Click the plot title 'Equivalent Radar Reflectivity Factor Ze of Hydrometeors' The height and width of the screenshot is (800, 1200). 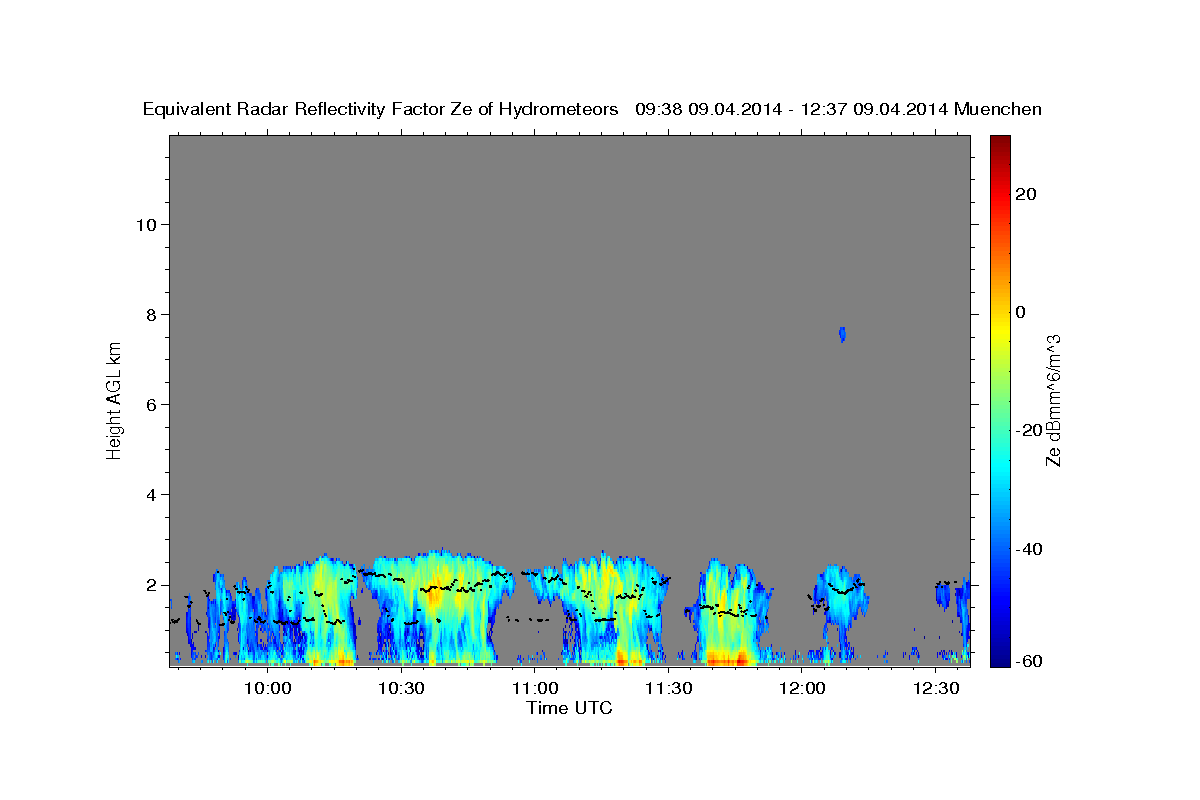click(381, 109)
